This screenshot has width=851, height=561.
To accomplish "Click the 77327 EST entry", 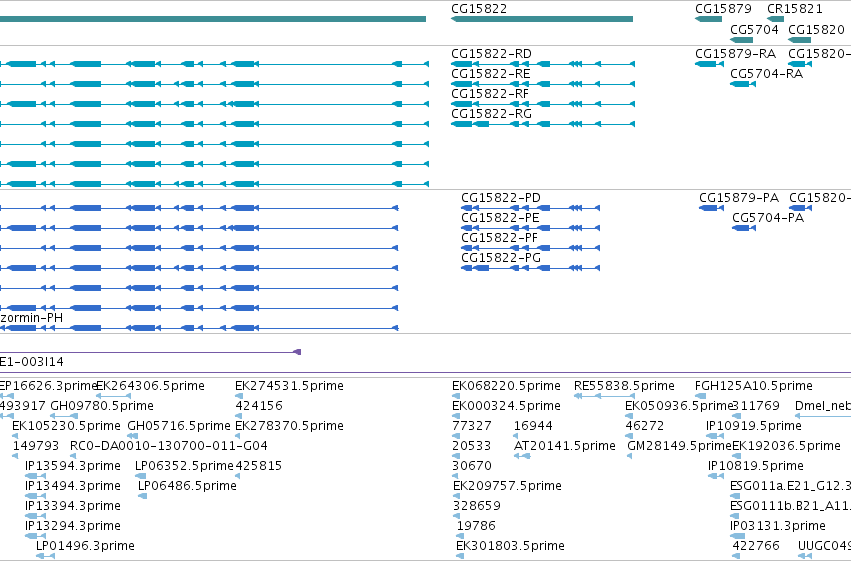I will (x=472, y=426).
